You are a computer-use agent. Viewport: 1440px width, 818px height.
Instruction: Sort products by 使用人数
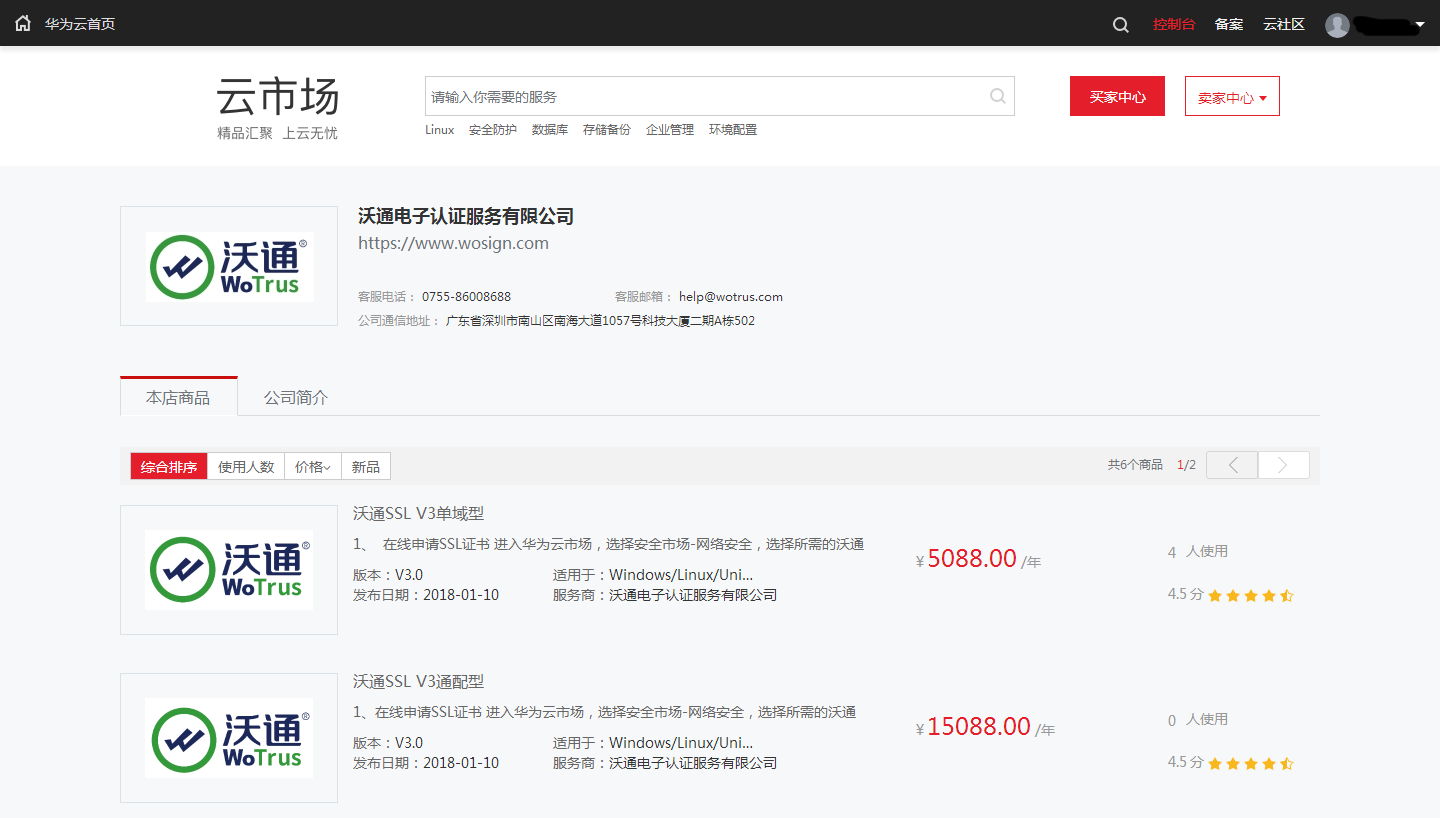[x=246, y=467]
